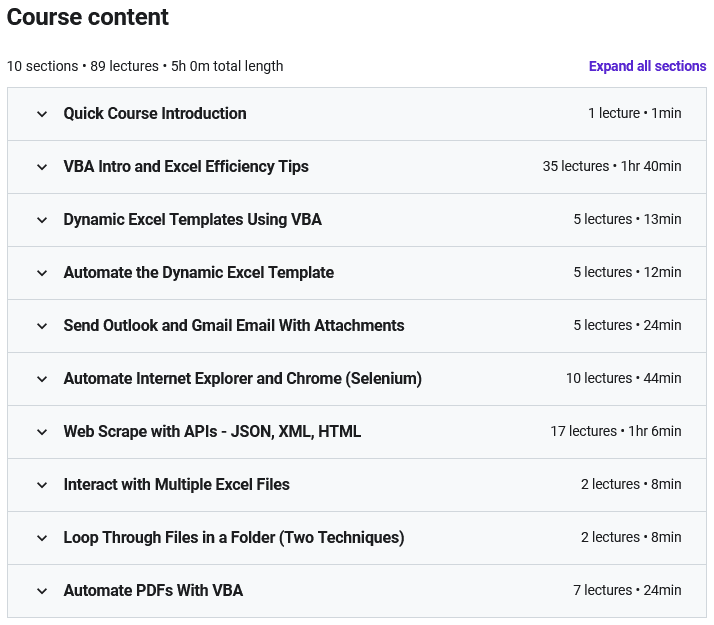Expand VBA Intro and Excel Efficiency Tips chevron
This screenshot has width=714, height=625.
coord(42,167)
